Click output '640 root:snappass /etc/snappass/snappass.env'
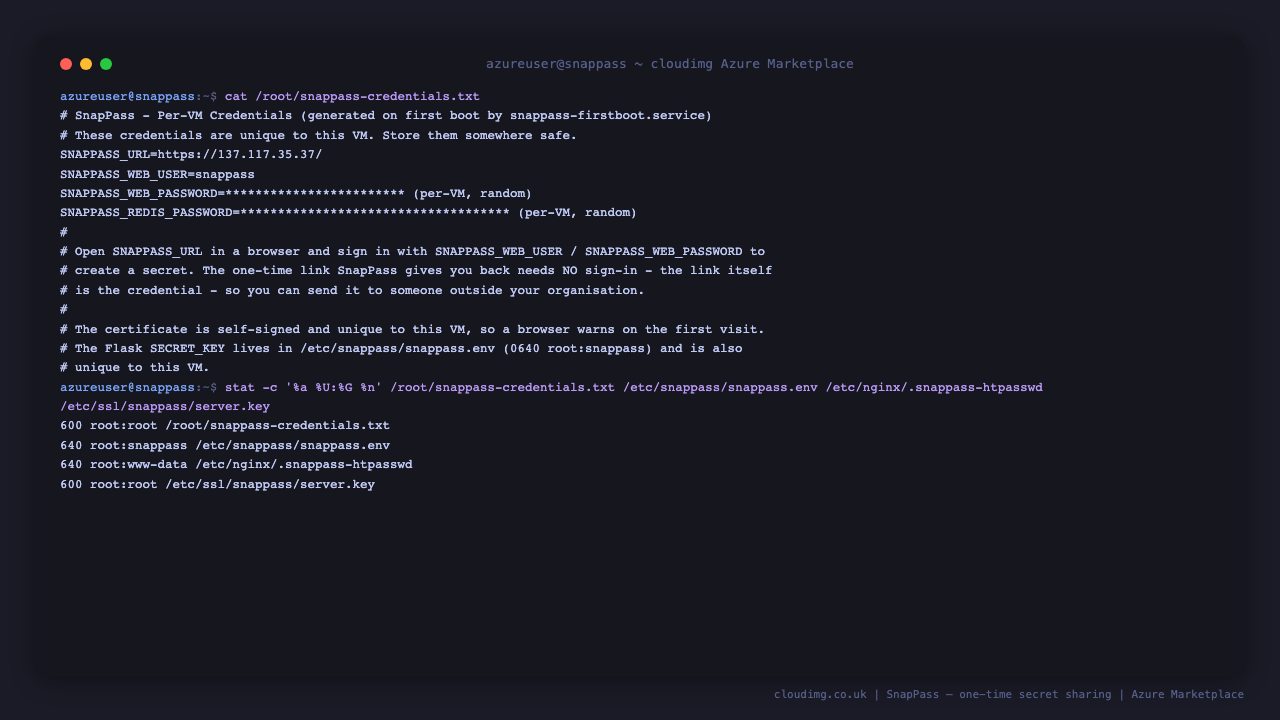1280x720 pixels. pyautogui.click(x=225, y=445)
